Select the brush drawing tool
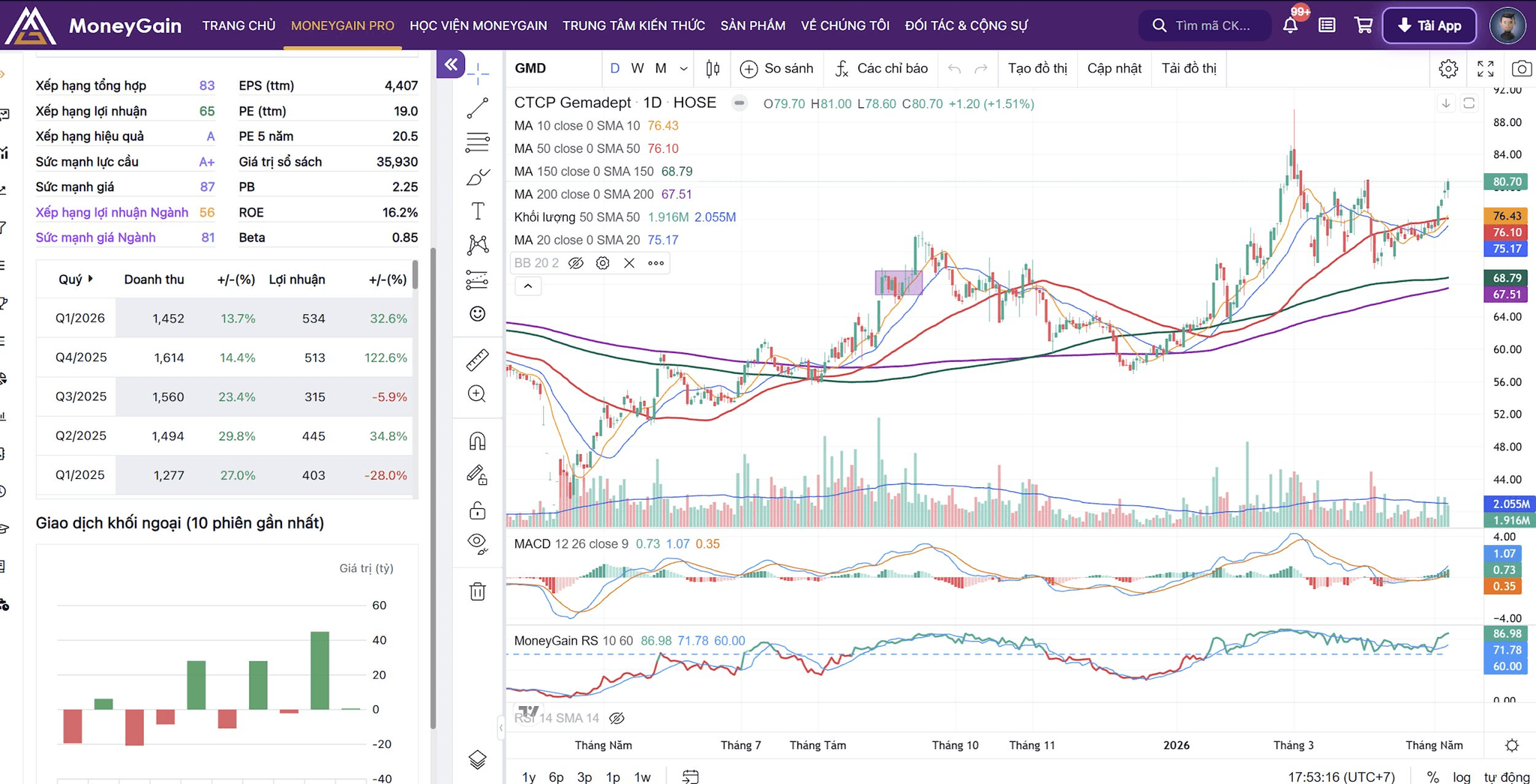This screenshot has height=784, width=1536. click(478, 177)
